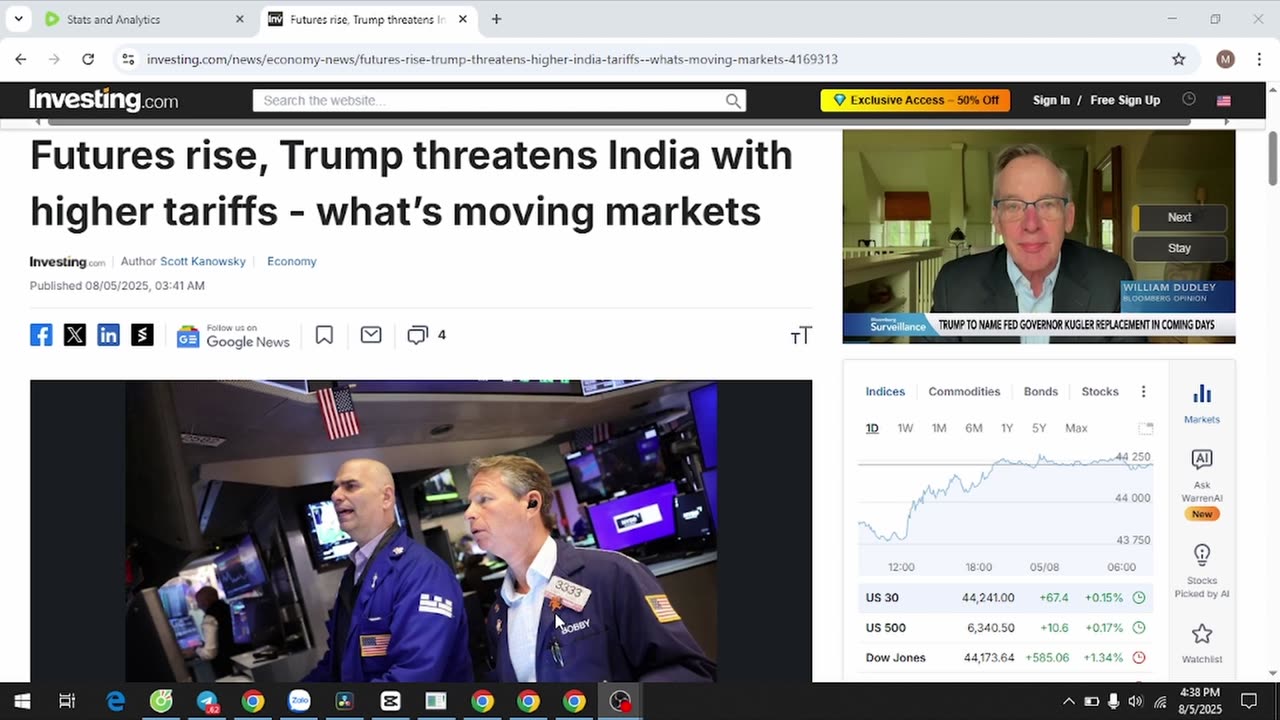This screenshot has width=1280, height=720.
Task: Open the US 30 index row
Action: coord(1005,597)
